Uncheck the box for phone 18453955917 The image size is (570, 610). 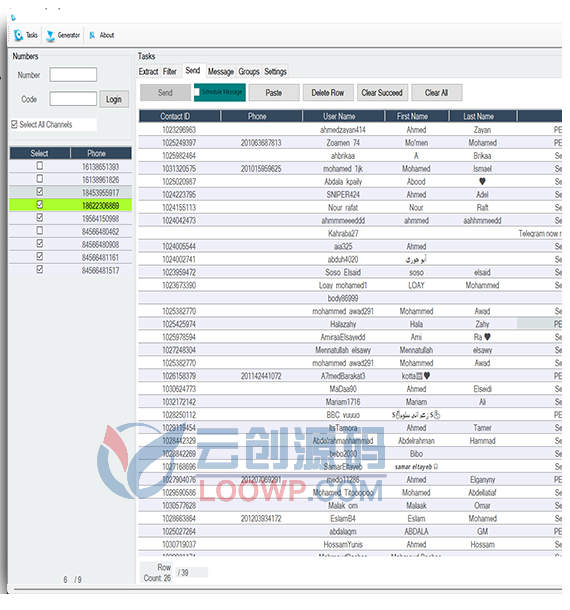tap(40, 191)
